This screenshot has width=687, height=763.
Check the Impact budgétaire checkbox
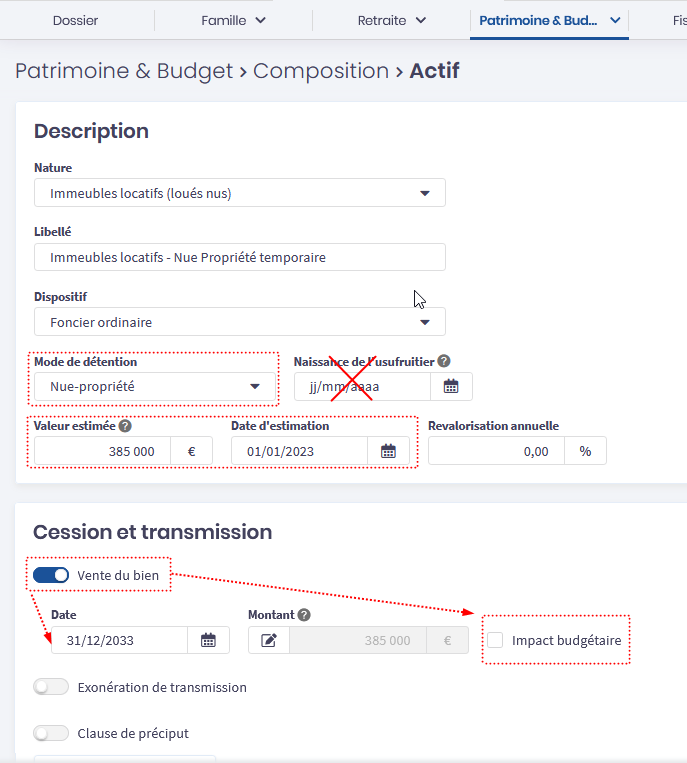pos(496,640)
